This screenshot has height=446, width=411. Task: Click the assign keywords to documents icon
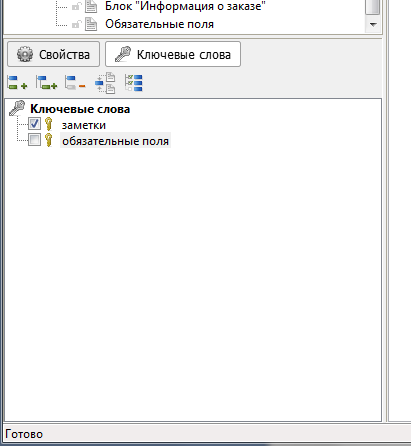pos(105,83)
